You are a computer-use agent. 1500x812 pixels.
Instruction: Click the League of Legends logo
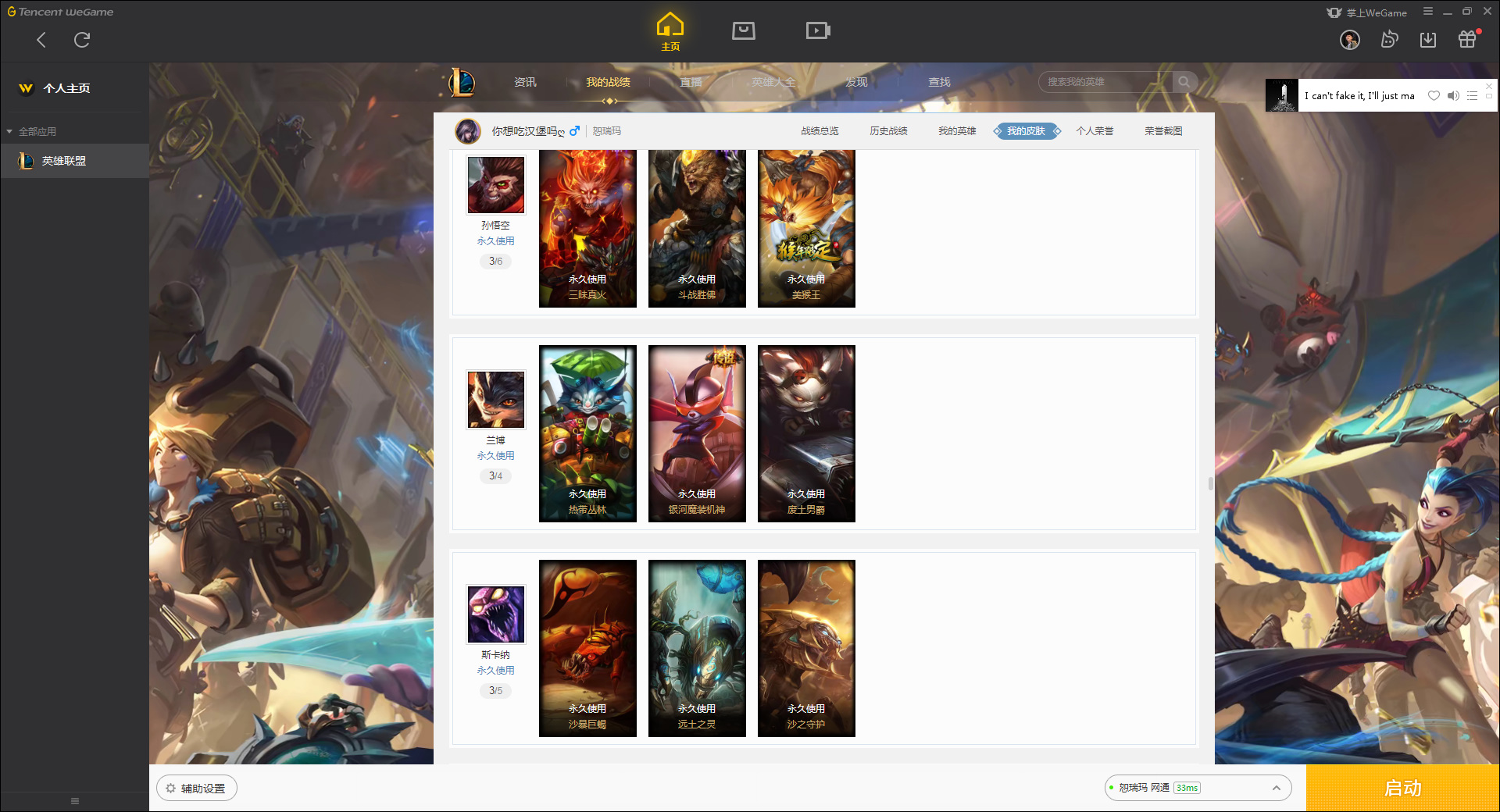click(x=462, y=82)
